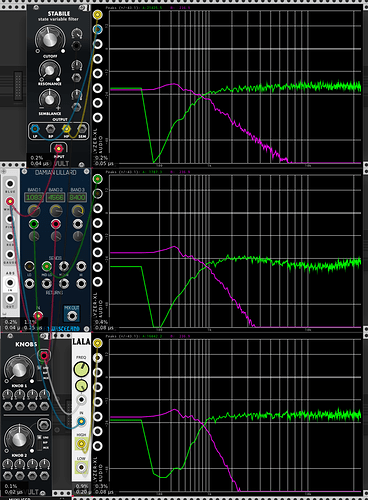Click Stabile cutoff CV input jack
The height and width of the screenshot is (500, 368).
[77, 46]
